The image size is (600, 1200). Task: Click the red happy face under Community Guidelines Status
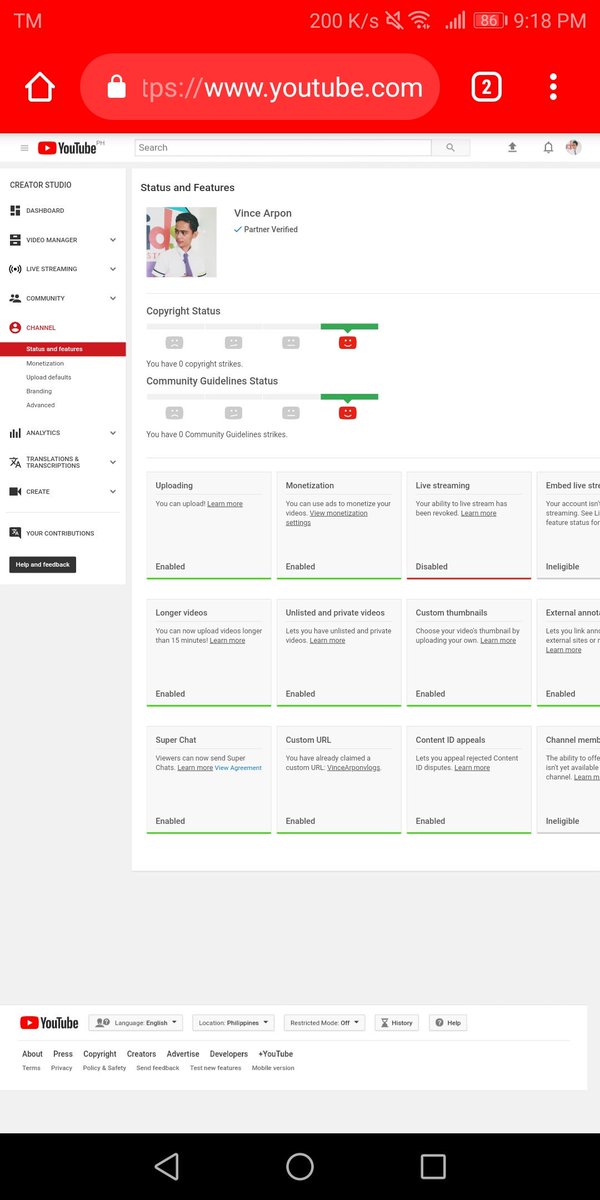coord(347,412)
